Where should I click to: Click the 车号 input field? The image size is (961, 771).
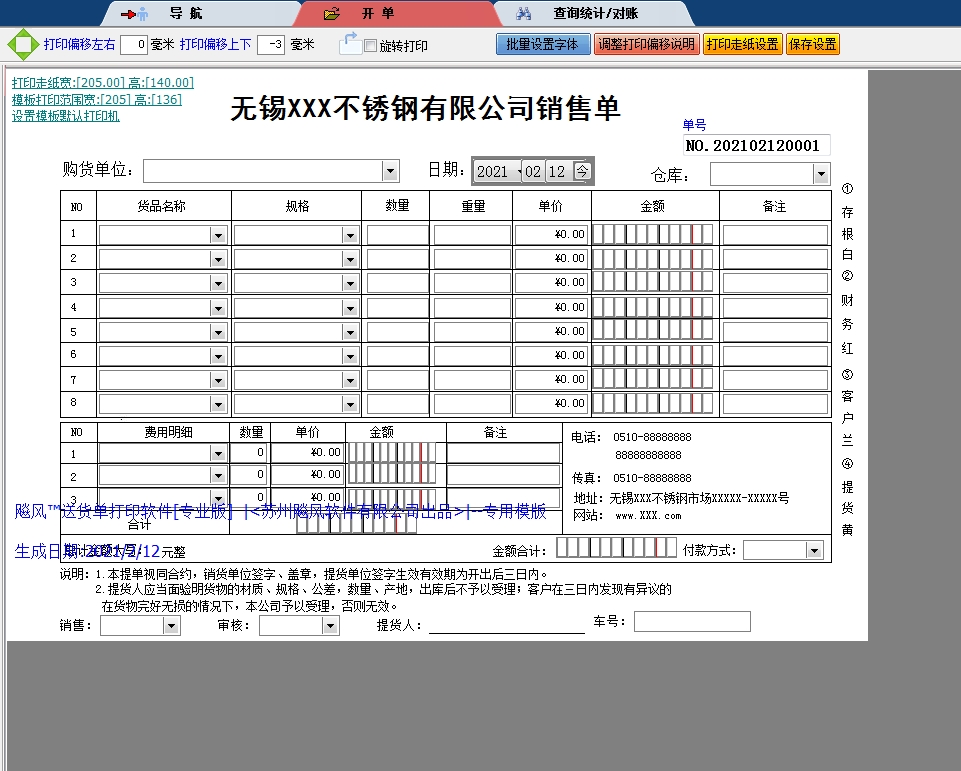[691, 622]
